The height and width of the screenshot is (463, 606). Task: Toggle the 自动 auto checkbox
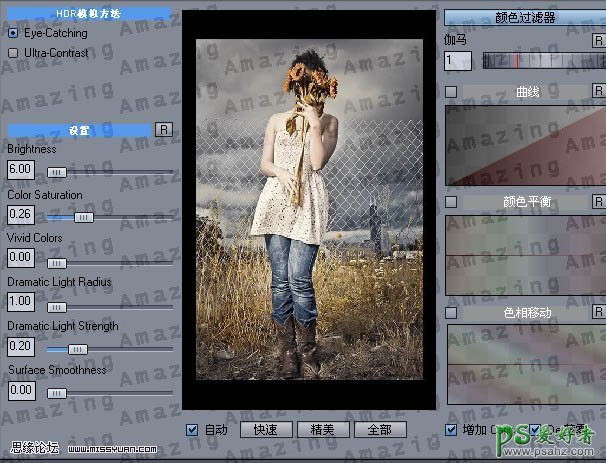[193, 430]
